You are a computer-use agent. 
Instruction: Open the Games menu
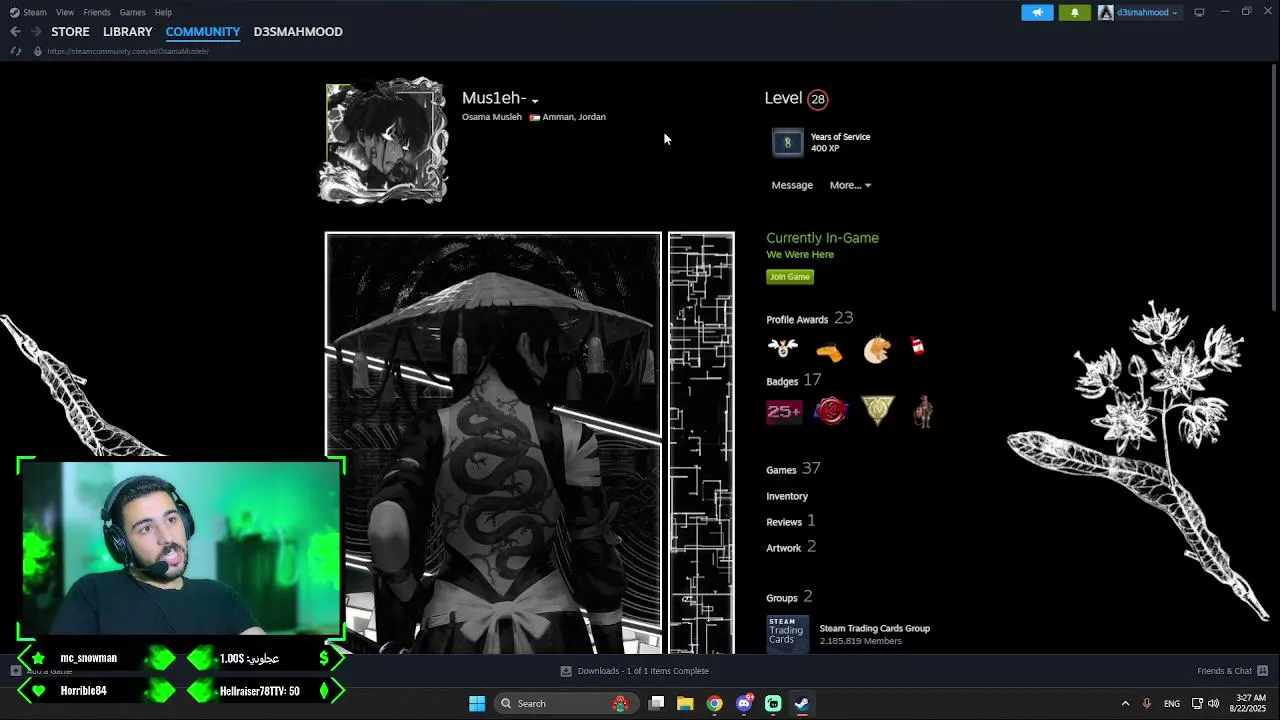[132, 12]
